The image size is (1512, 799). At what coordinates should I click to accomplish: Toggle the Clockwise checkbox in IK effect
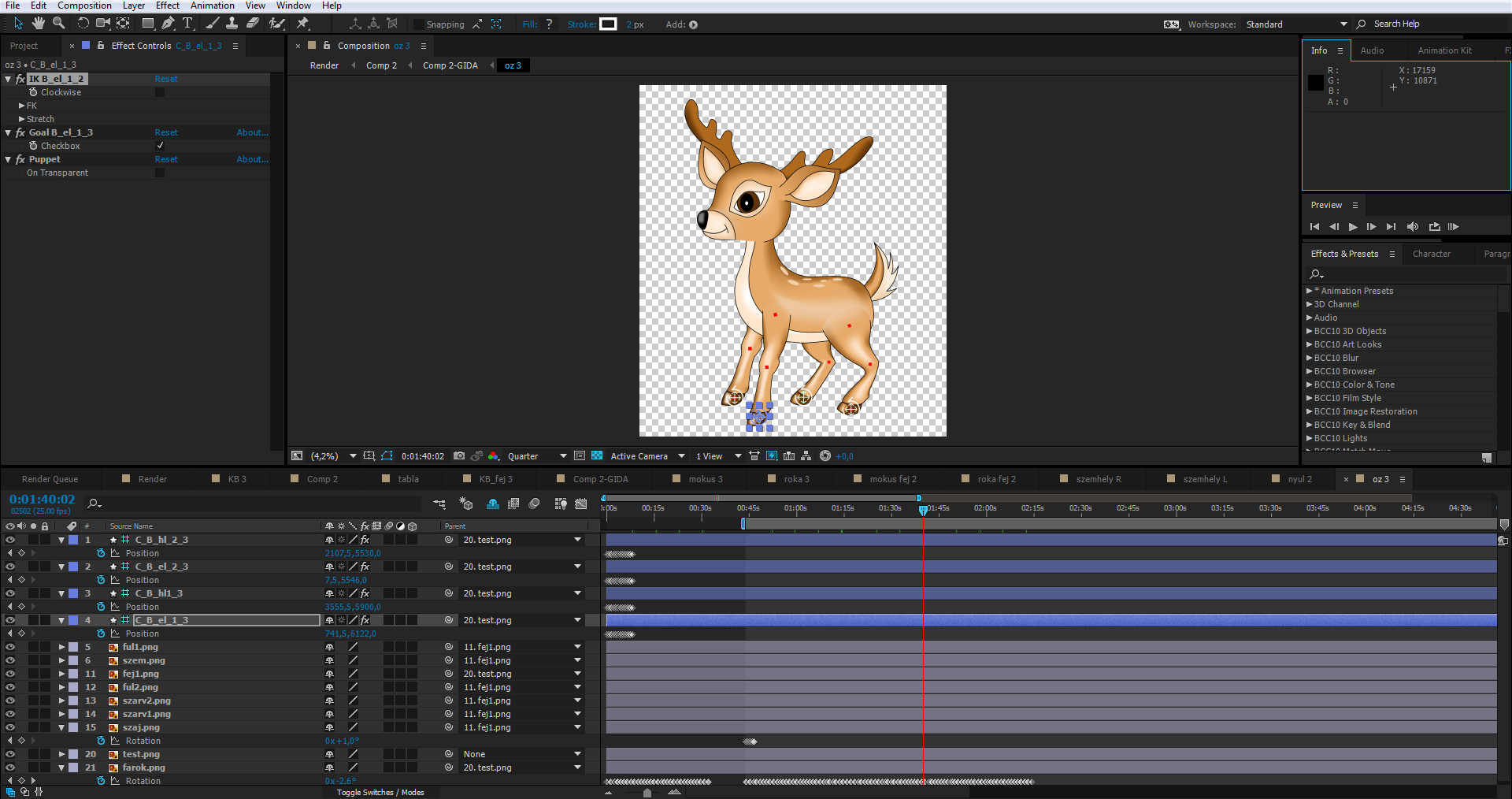pos(160,92)
